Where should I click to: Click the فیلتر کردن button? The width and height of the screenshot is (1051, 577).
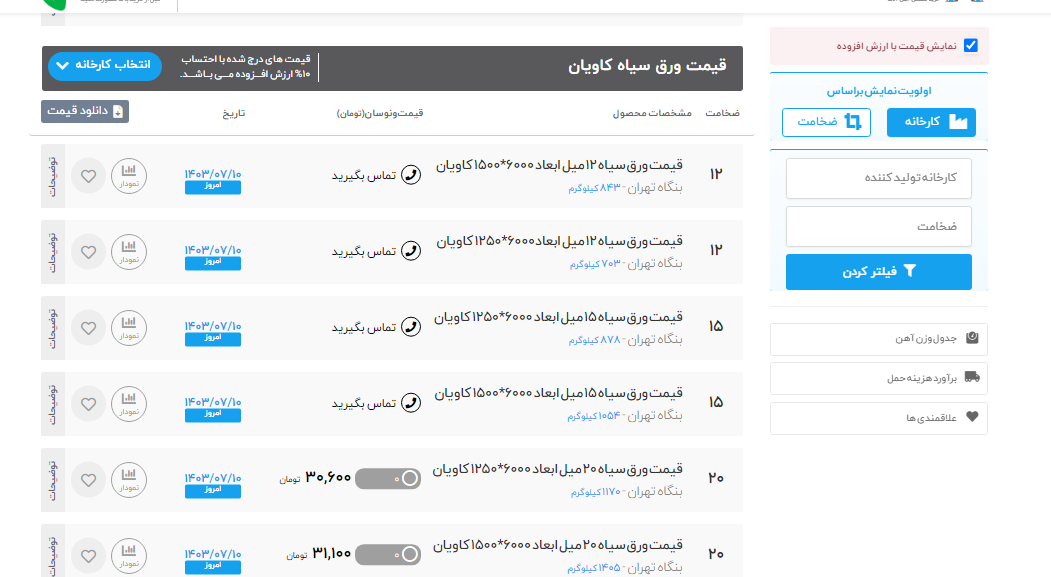tap(878, 271)
